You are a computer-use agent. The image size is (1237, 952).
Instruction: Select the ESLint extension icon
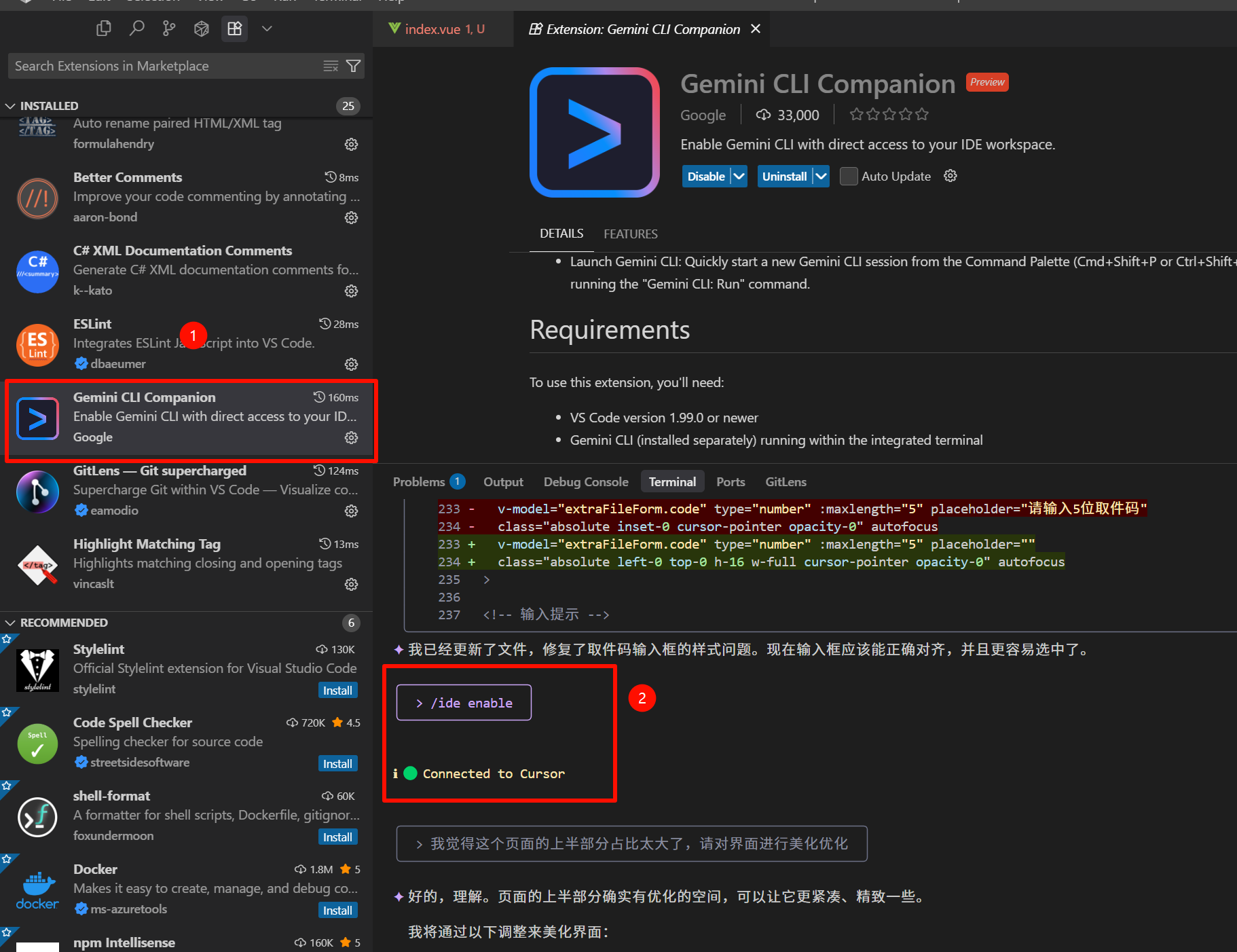[x=37, y=345]
